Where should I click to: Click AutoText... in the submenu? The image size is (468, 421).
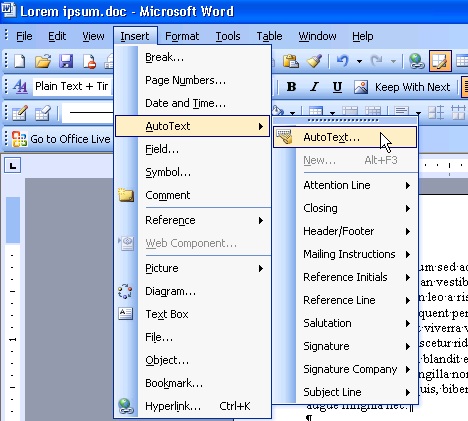(345, 137)
